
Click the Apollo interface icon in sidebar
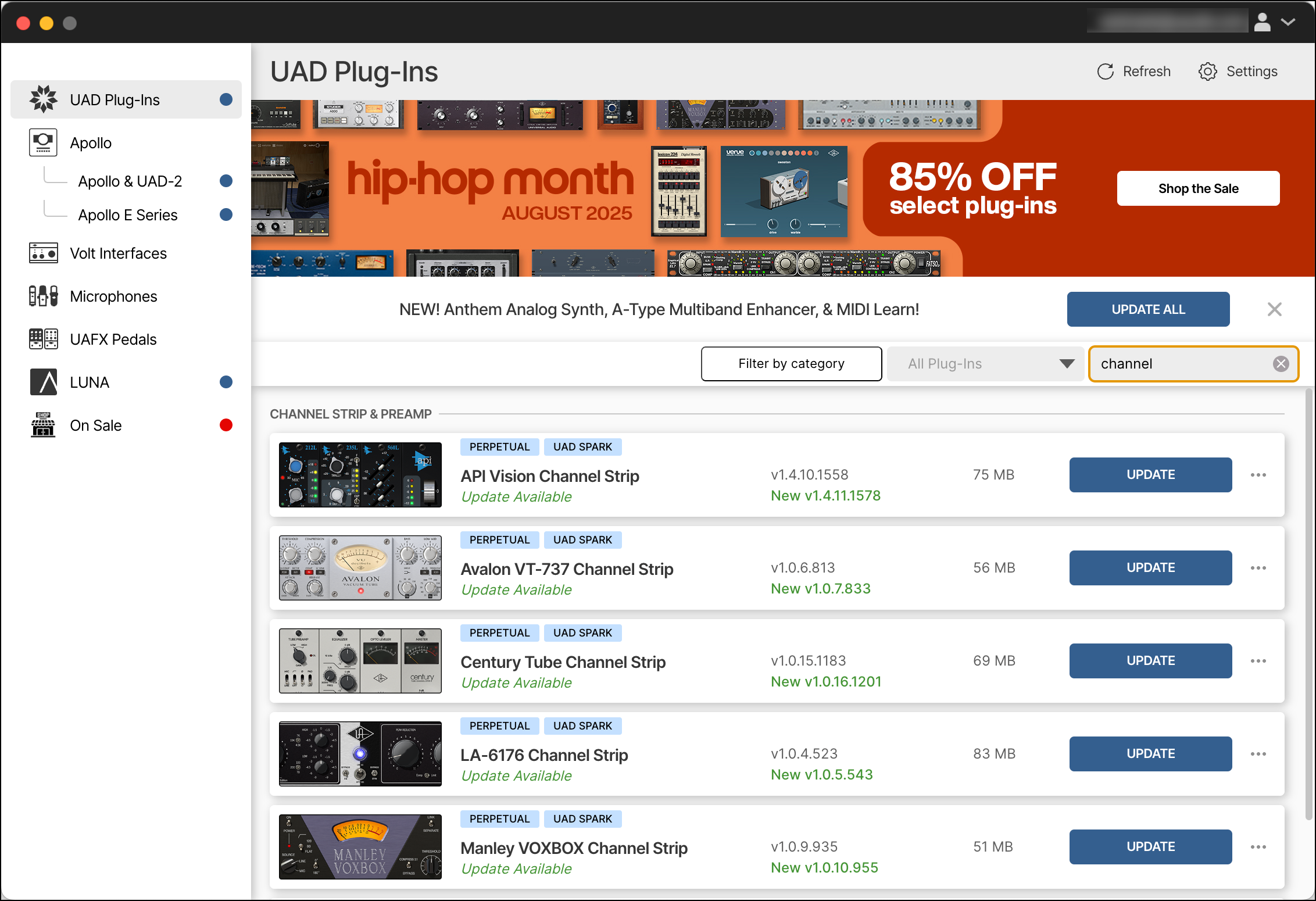pyautogui.click(x=44, y=142)
